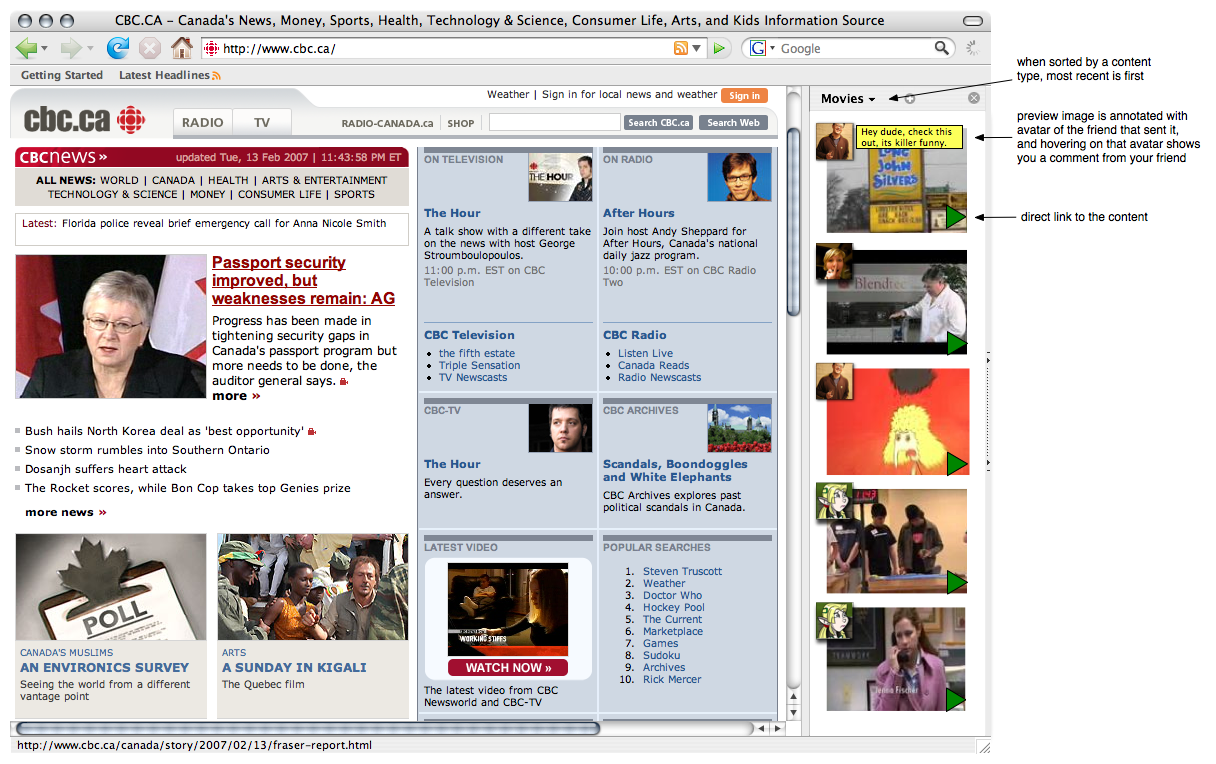Click anime avatar on Jenna Fischer preview
Screen dimensions: 1216x764
tap(834, 621)
